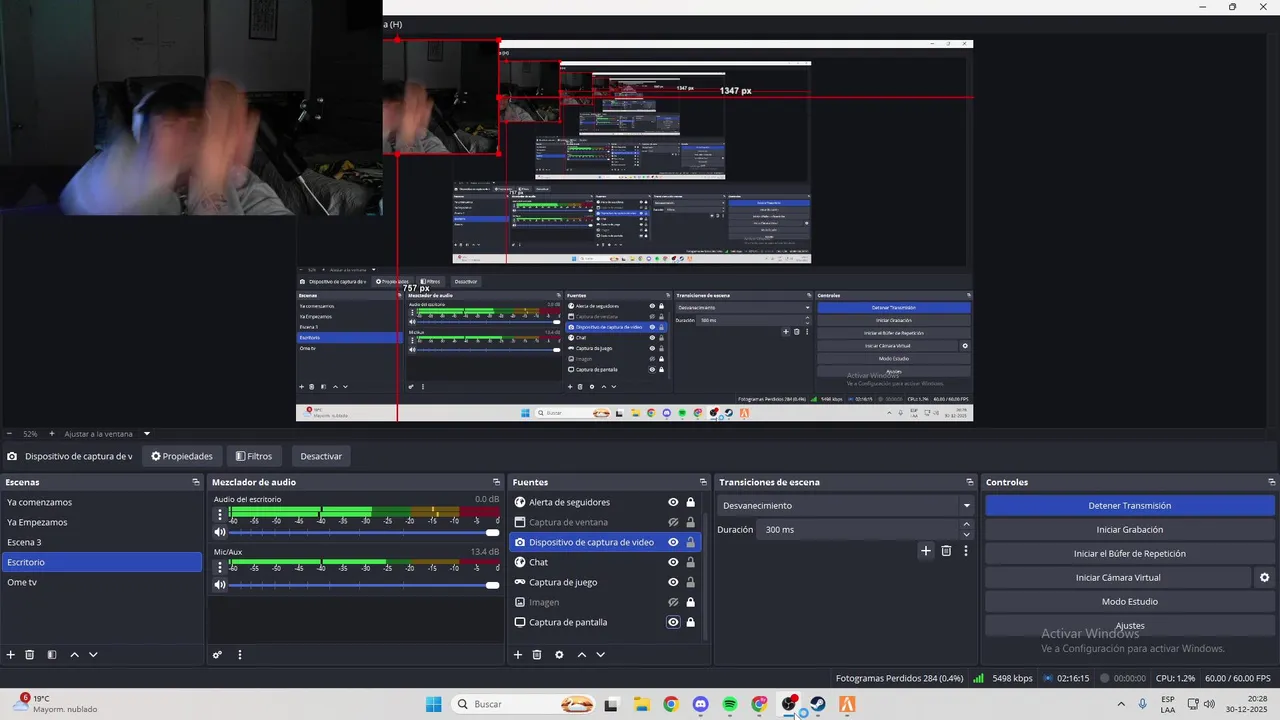Open Spotify from Windows taskbar
The height and width of the screenshot is (720, 1280).
pyautogui.click(x=730, y=704)
